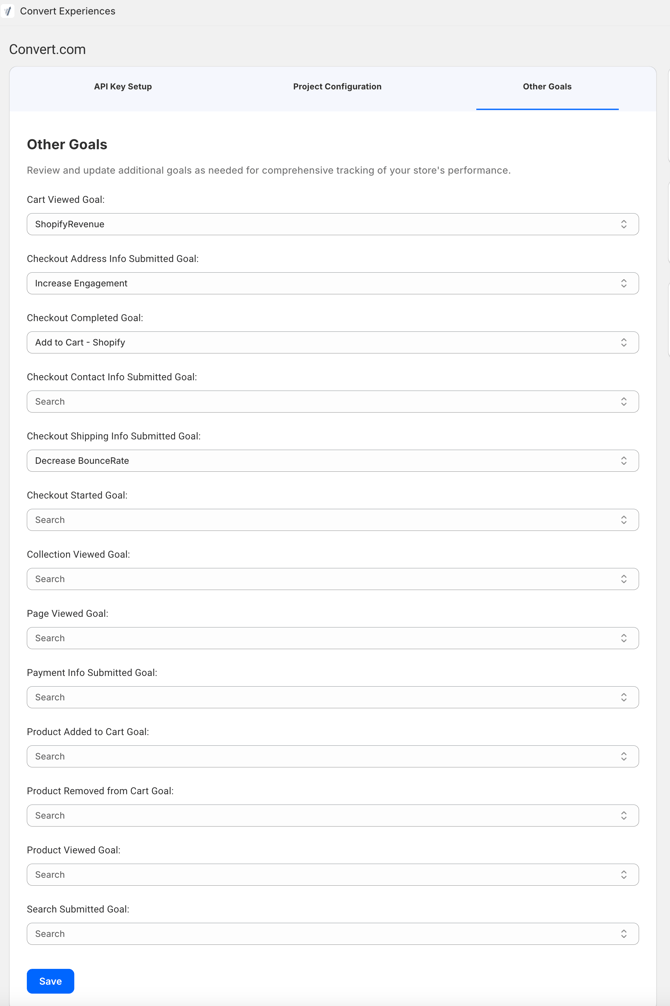Click the ShopifyRevenue value in Cart Viewed
670x1006 pixels.
[x=69, y=224]
